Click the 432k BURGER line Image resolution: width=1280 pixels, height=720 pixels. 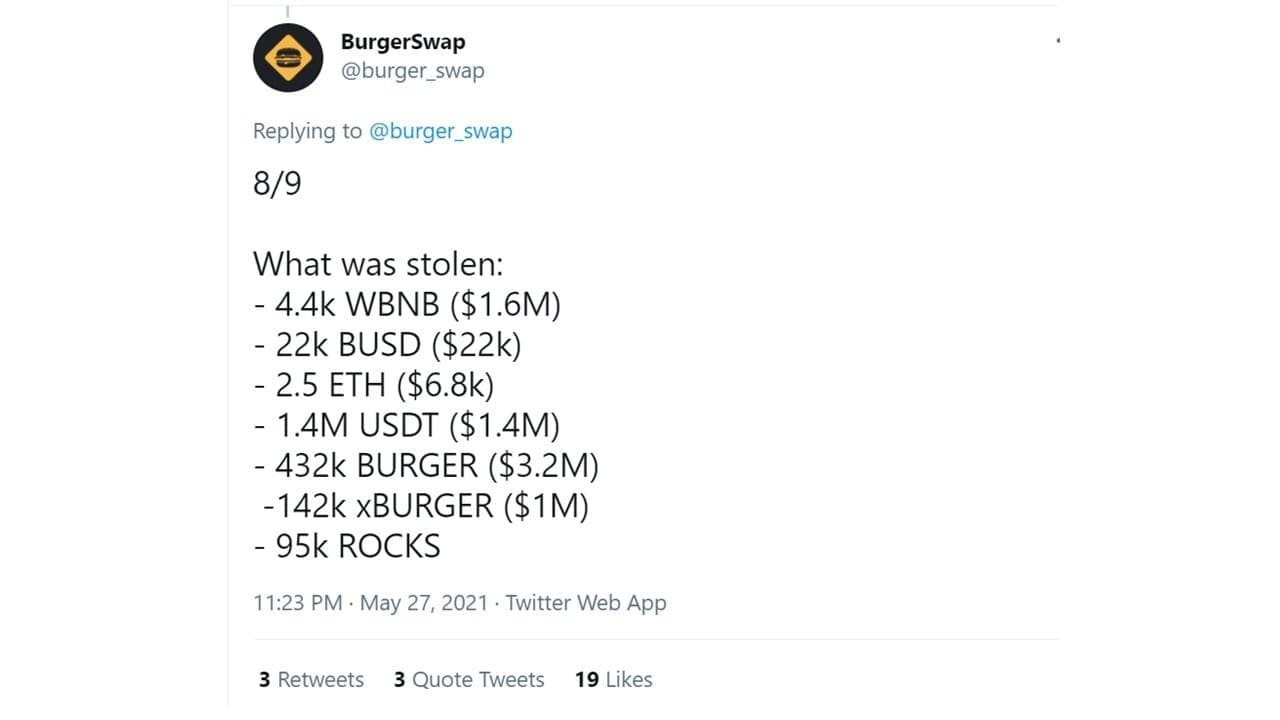pos(427,465)
